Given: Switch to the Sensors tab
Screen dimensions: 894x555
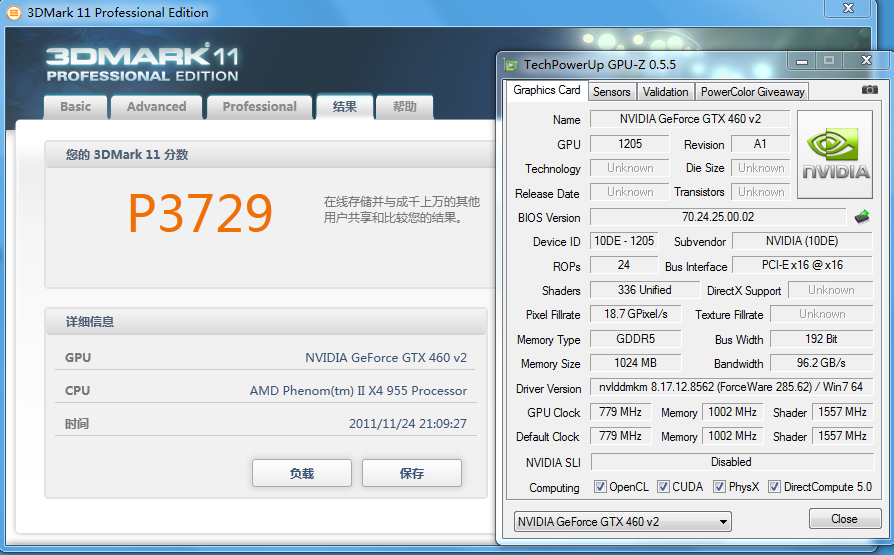Looking at the screenshot, I should pos(611,91).
